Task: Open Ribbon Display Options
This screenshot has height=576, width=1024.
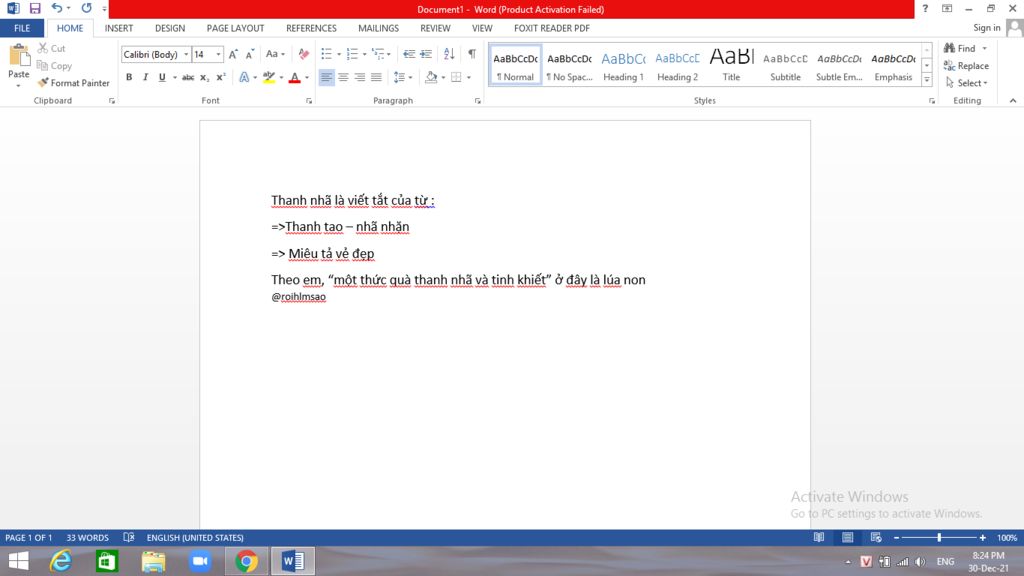Action: point(947,8)
